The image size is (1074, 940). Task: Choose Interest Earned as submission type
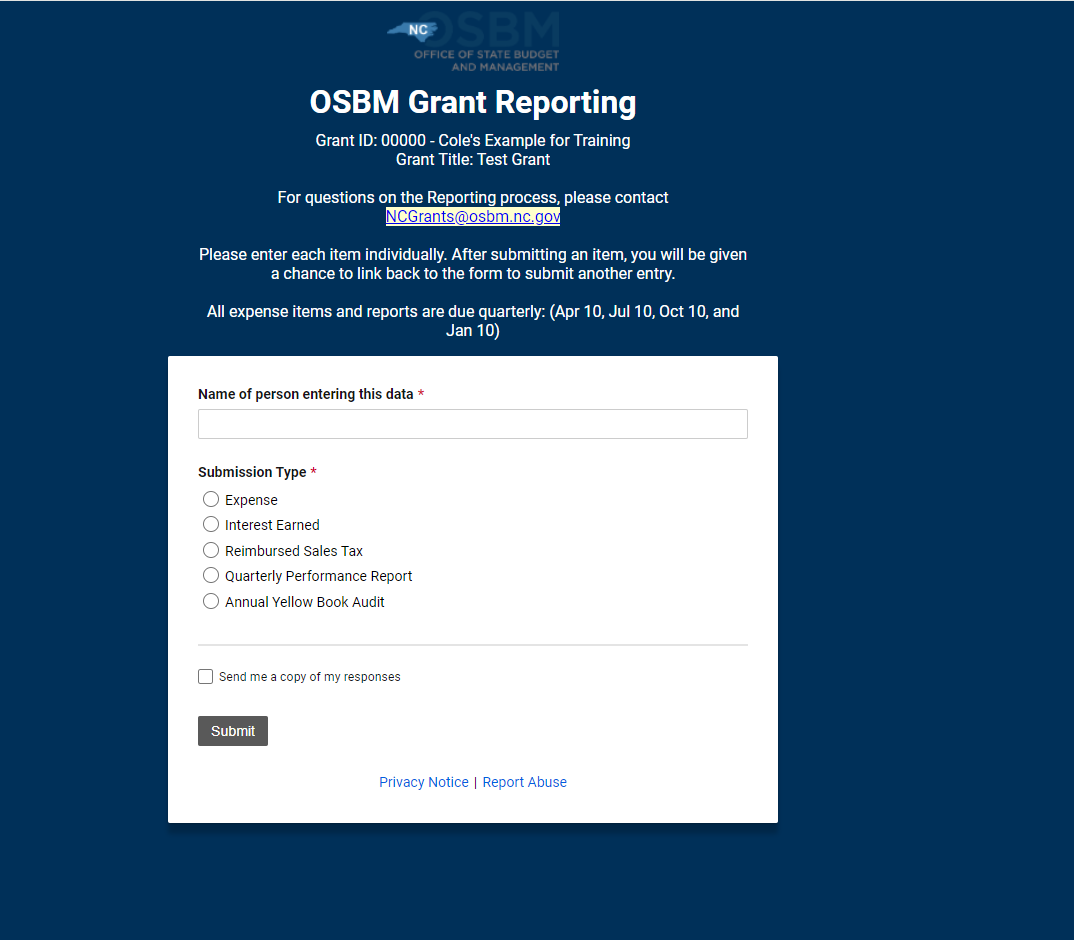tap(211, 524)
